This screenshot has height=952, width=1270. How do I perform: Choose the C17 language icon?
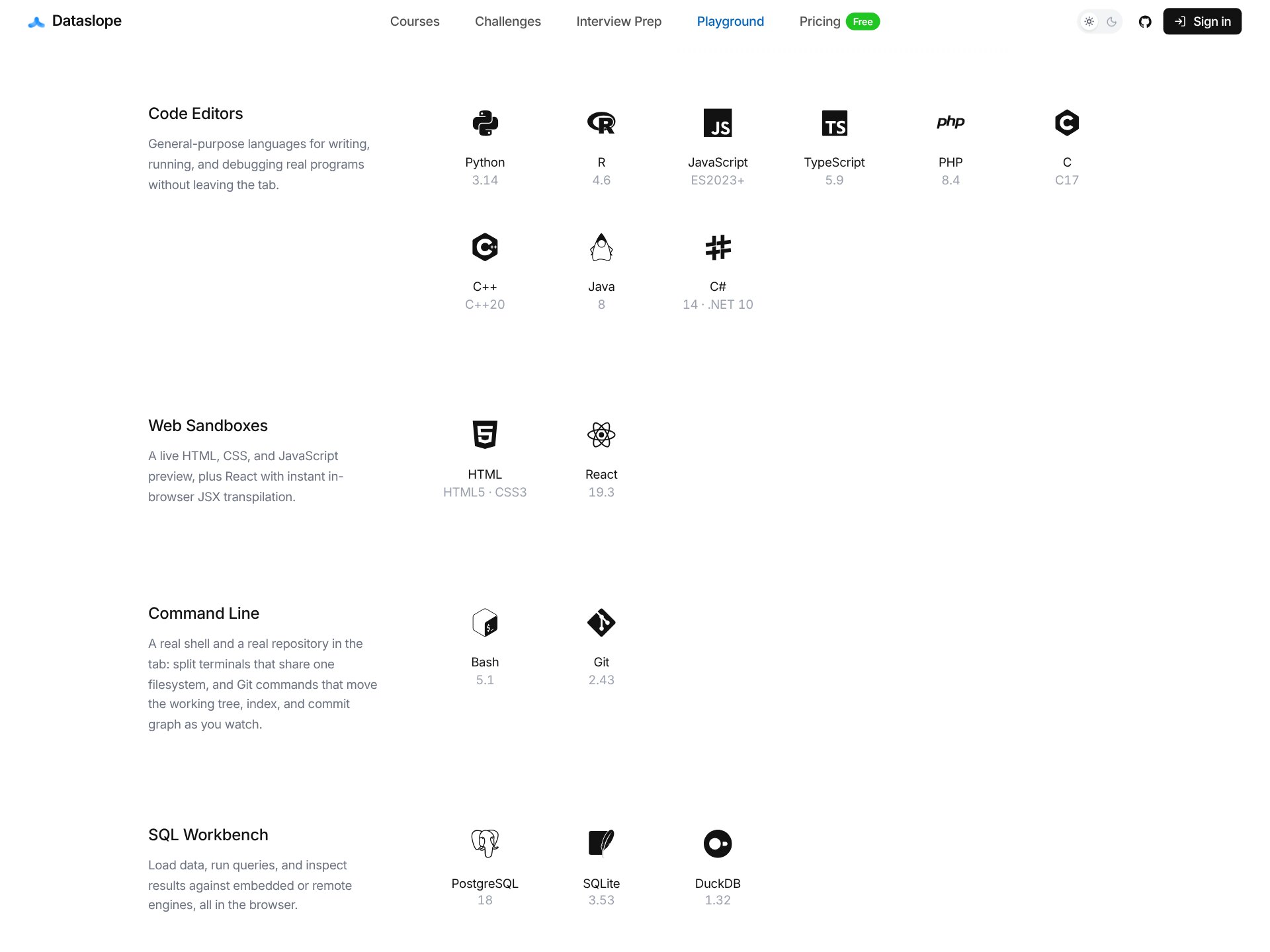click(x=1067, y=123)
